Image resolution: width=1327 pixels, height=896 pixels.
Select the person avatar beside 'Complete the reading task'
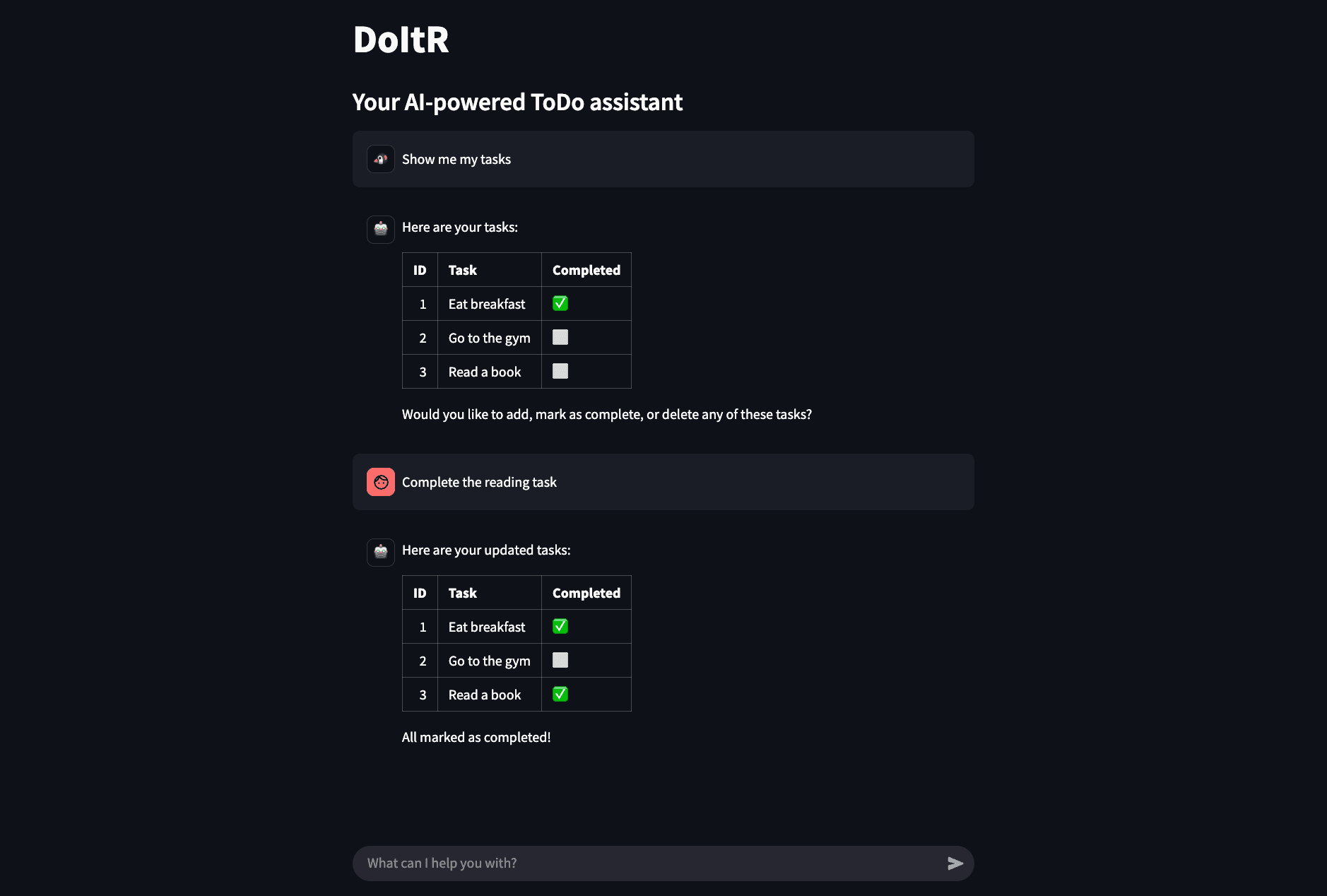380,481
